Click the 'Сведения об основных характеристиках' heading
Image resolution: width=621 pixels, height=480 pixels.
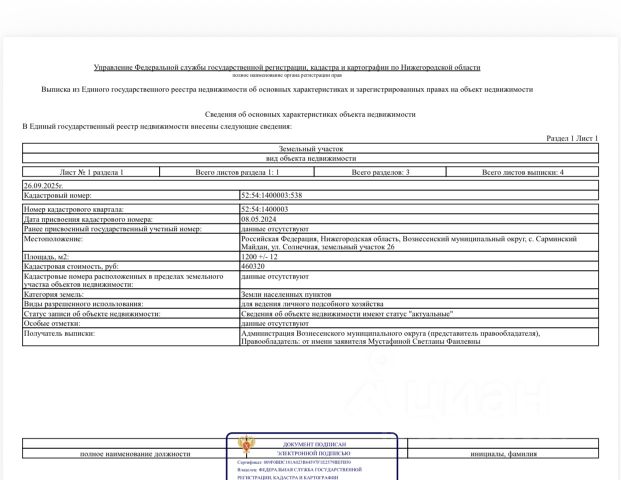310,114
